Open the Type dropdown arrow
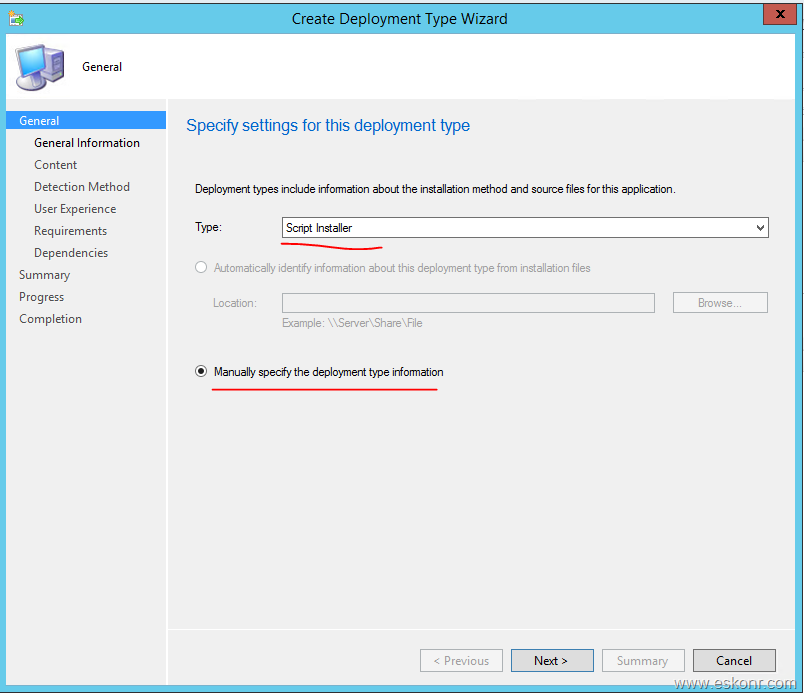 tap(760, 228)
